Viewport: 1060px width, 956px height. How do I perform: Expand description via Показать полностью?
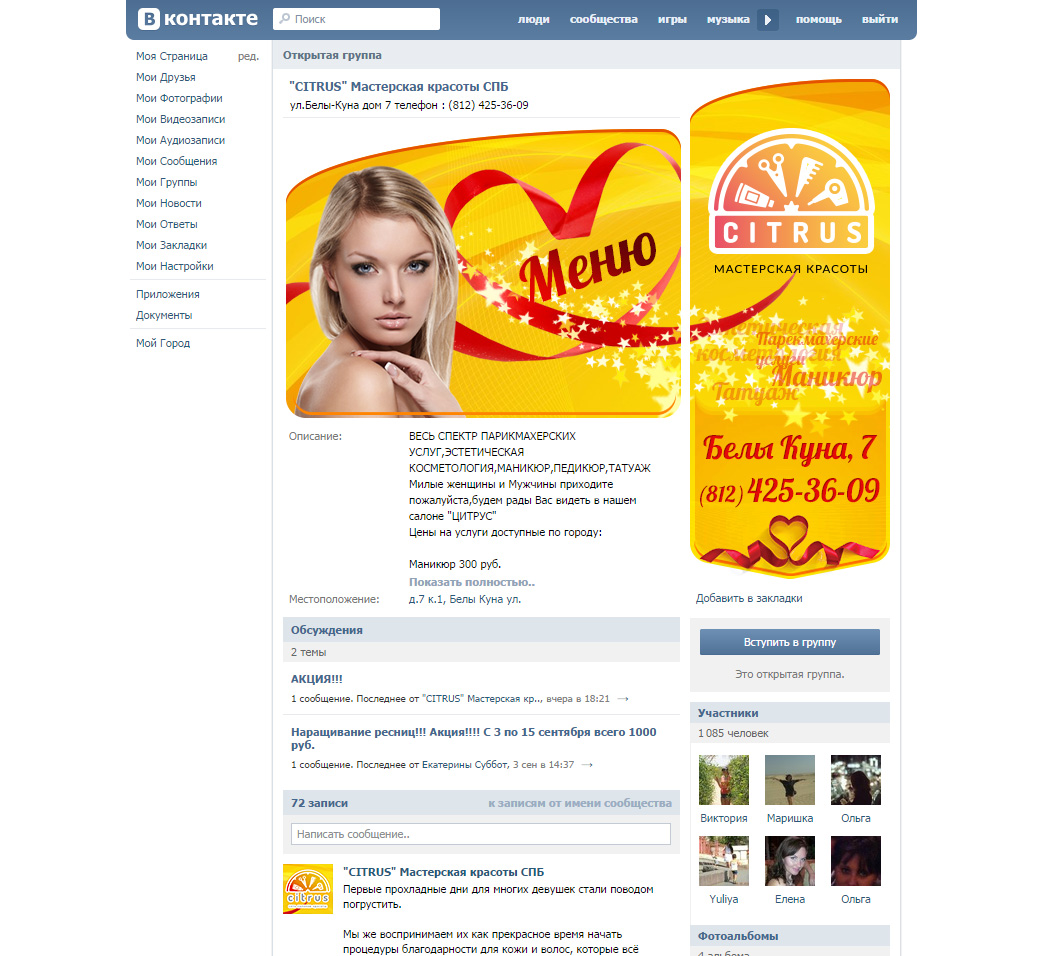click(472, 582)
